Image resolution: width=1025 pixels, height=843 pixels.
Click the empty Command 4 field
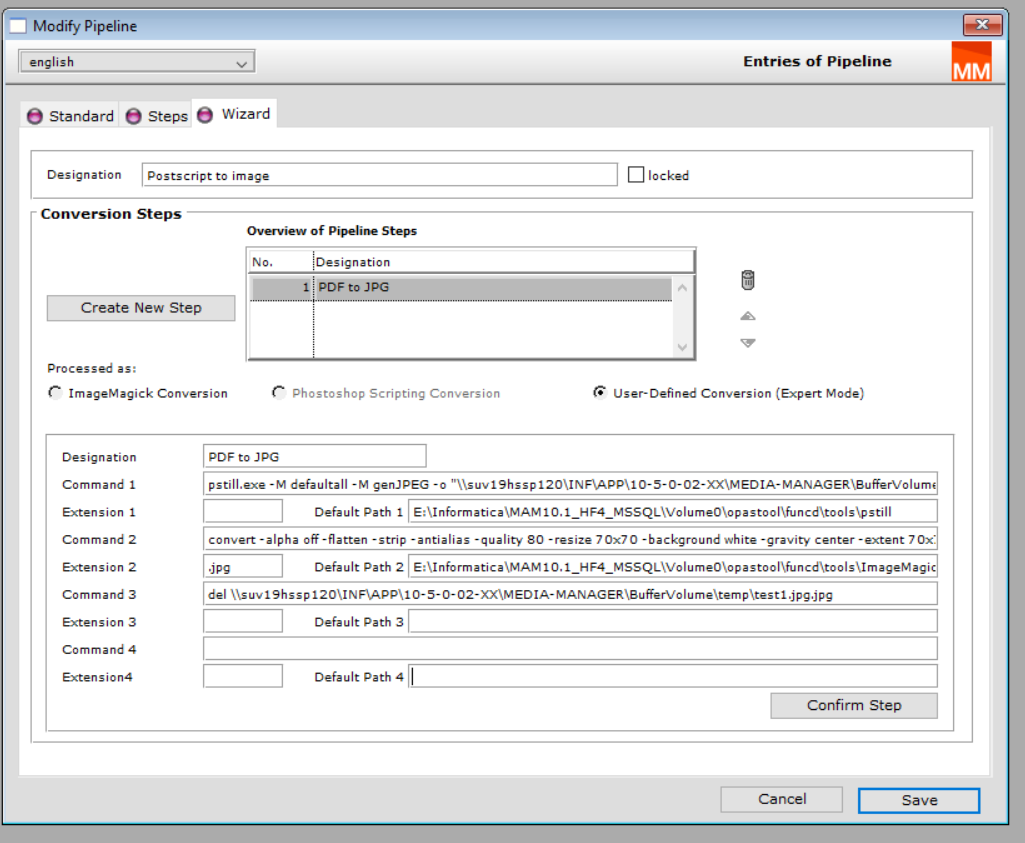[x=570, y=649]
